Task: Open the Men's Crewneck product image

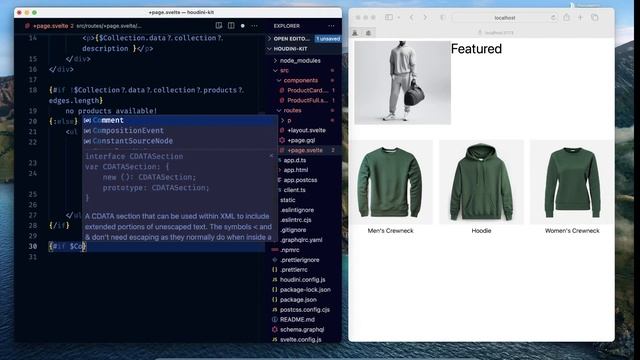Action: click(x=391, y=182)
